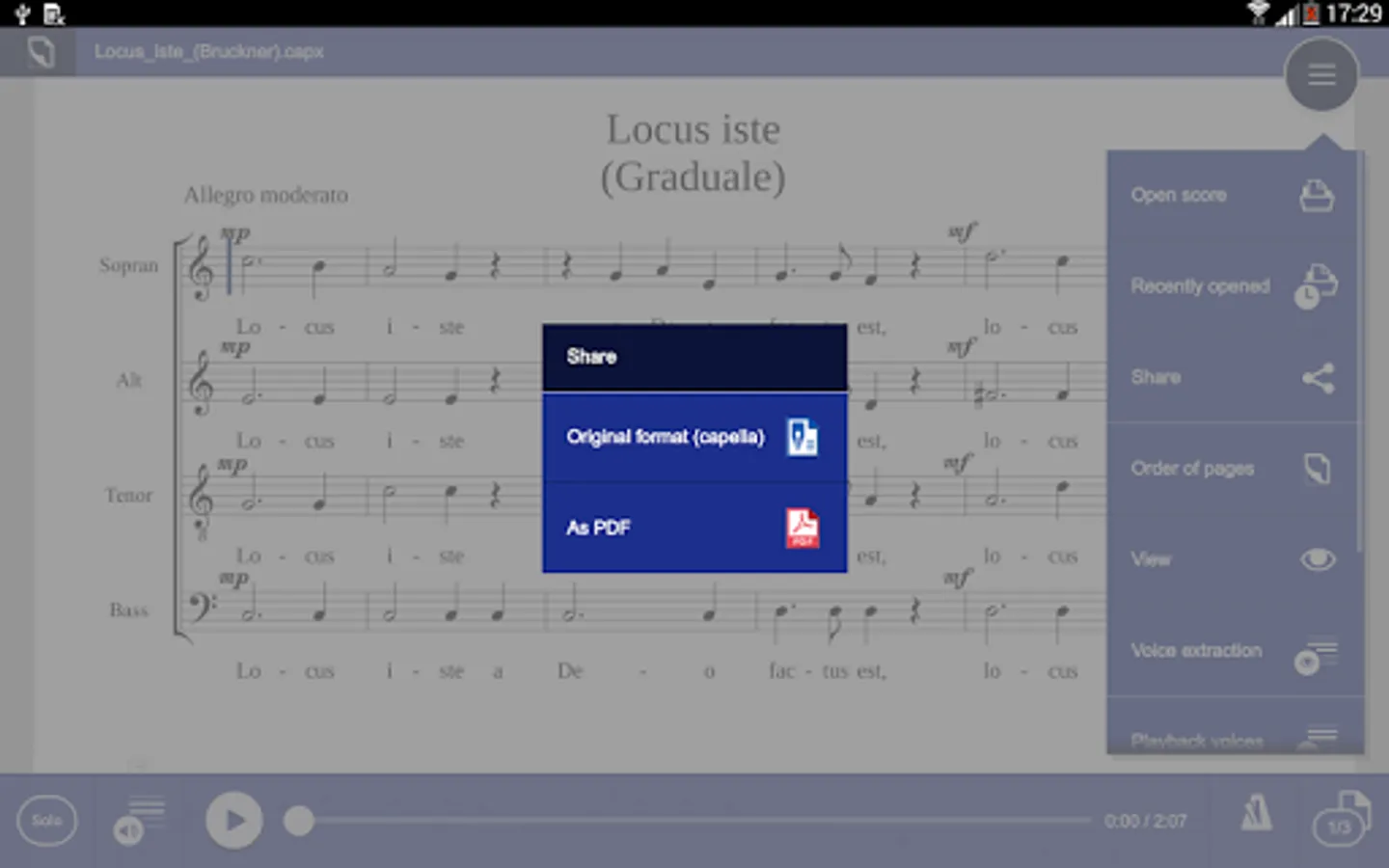Viewport: 1389px width, 868px height.
Task: Open Voice extraction option
Action: 1233,651
